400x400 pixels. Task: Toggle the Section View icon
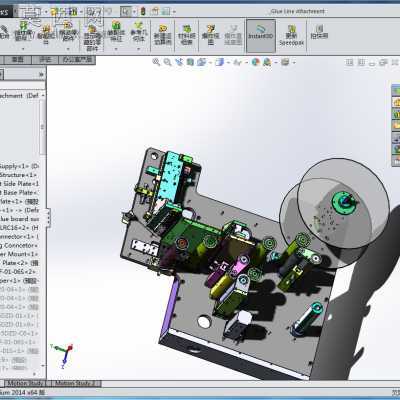[x=190, y=62]
